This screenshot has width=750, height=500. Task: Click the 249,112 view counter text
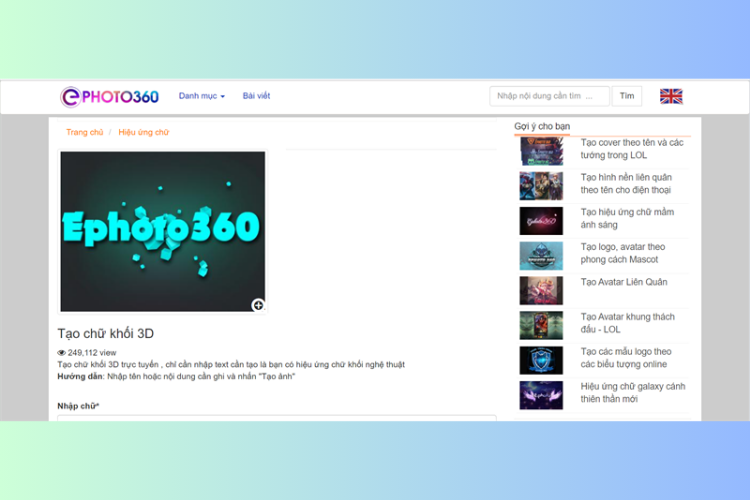pyautogui.click(x=92, y=353)
